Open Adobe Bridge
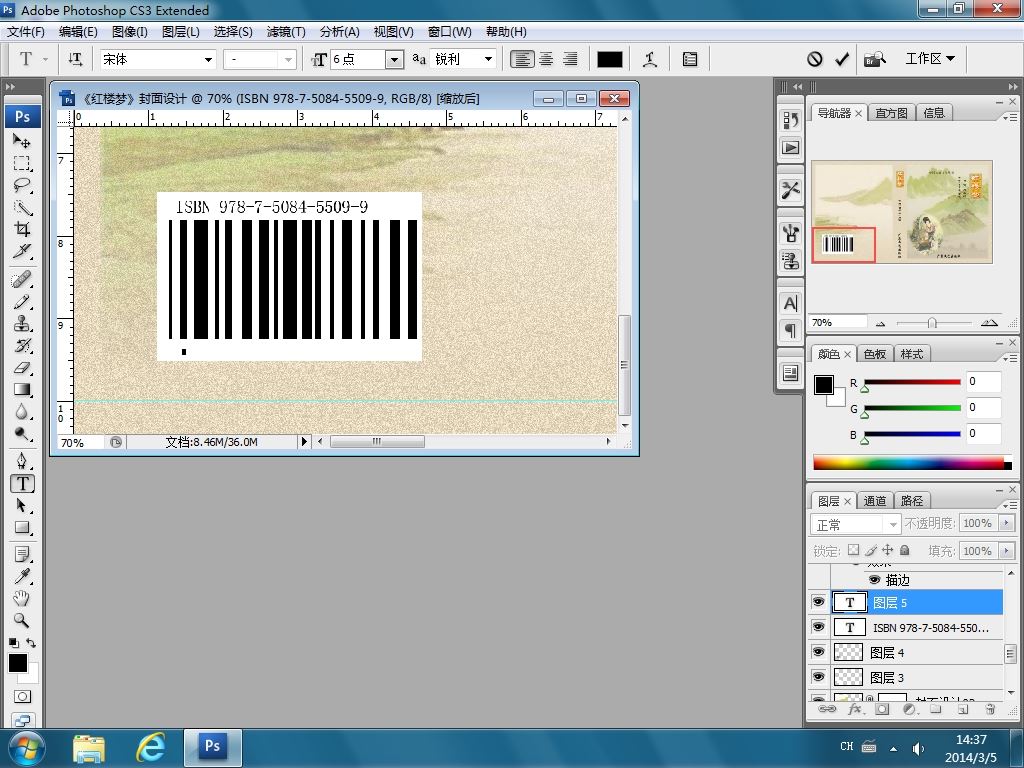Screen dimensions: 1024x768 pos(874,59)
